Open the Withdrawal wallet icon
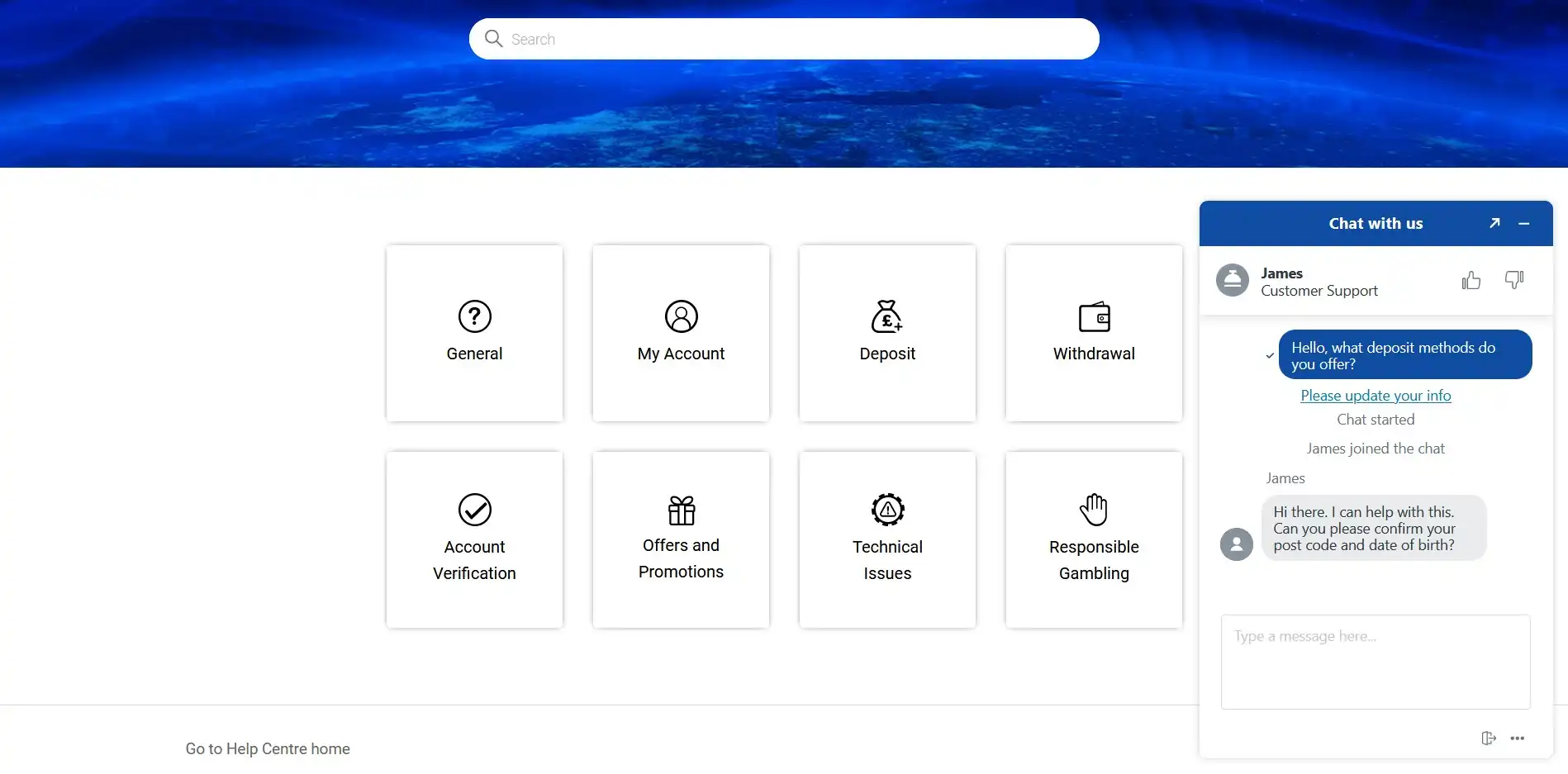Screen dimensions: 1568x774 click(x=1094, y=317)
